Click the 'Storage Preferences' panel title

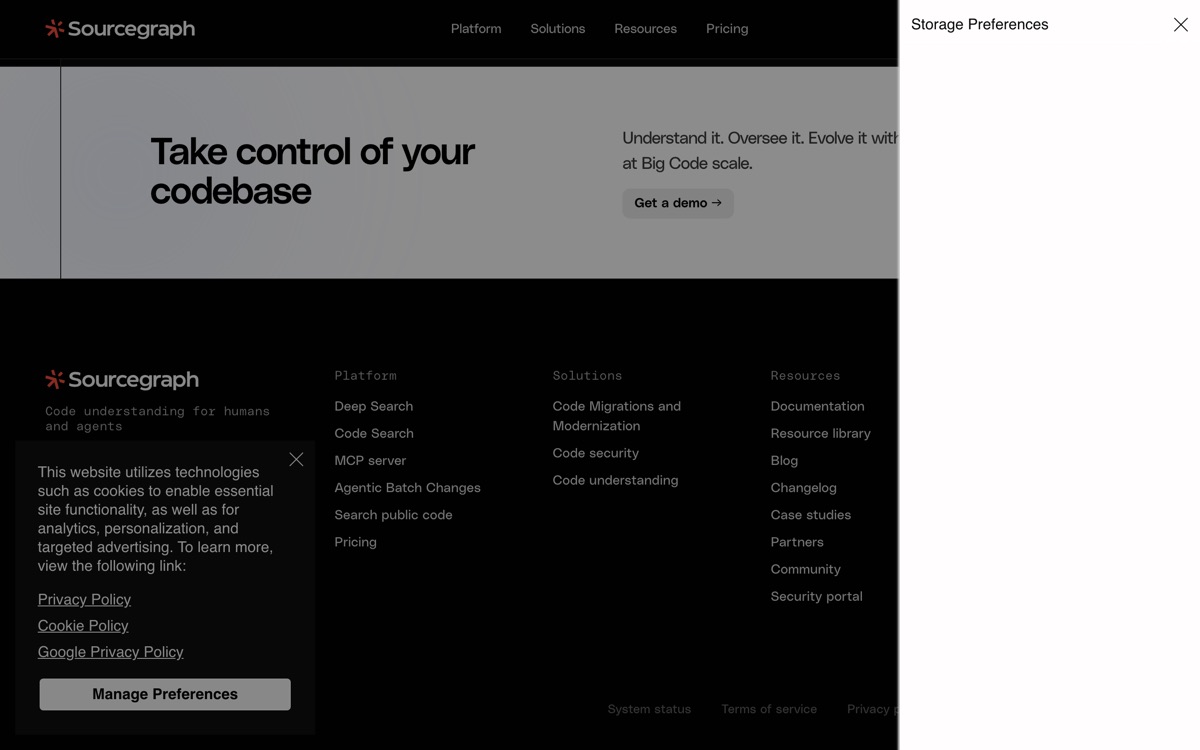coord(979,25)
